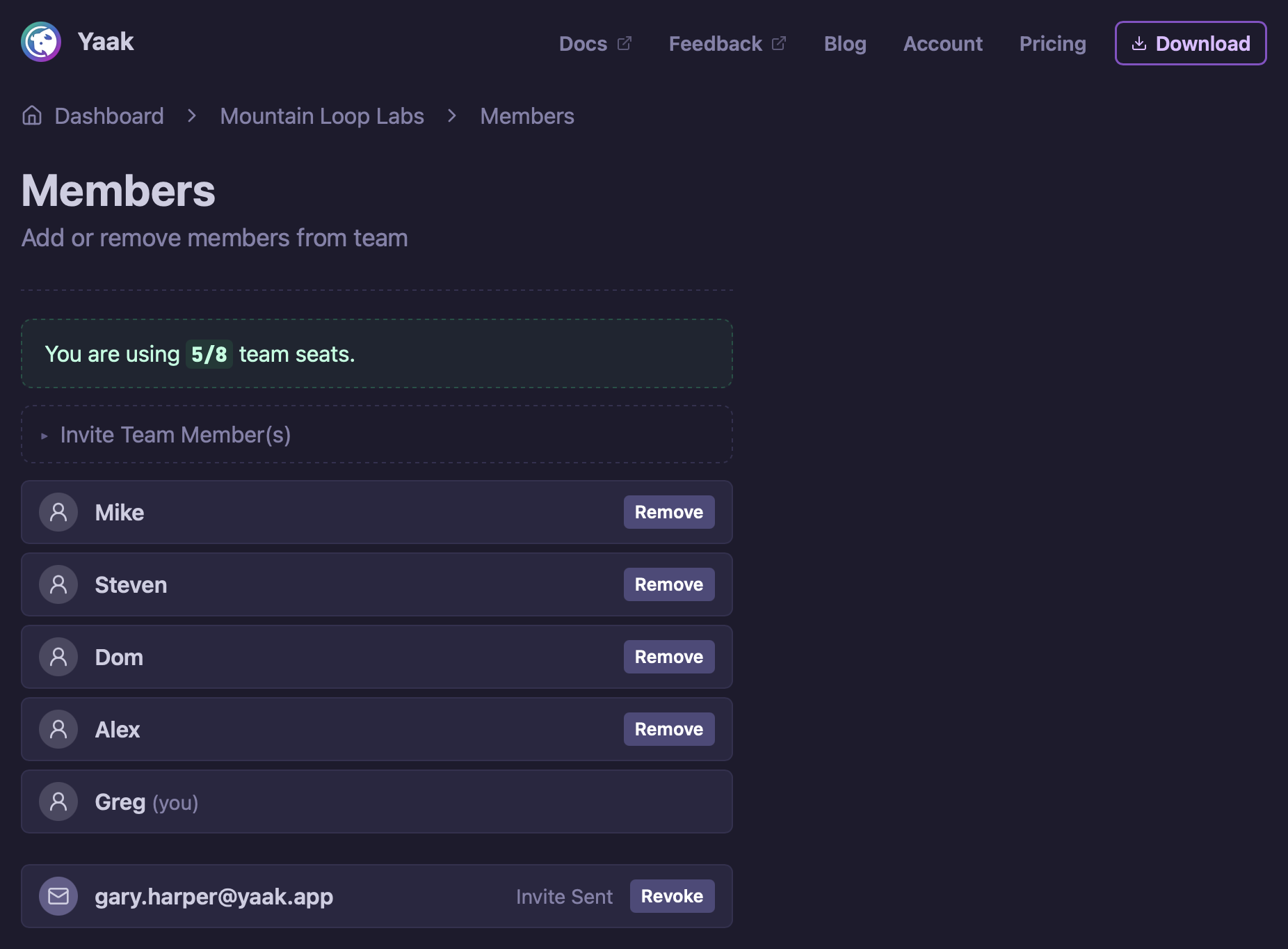Remove Steven from the team
This screenshot has width=1288, height=949.
coord(668,584)
